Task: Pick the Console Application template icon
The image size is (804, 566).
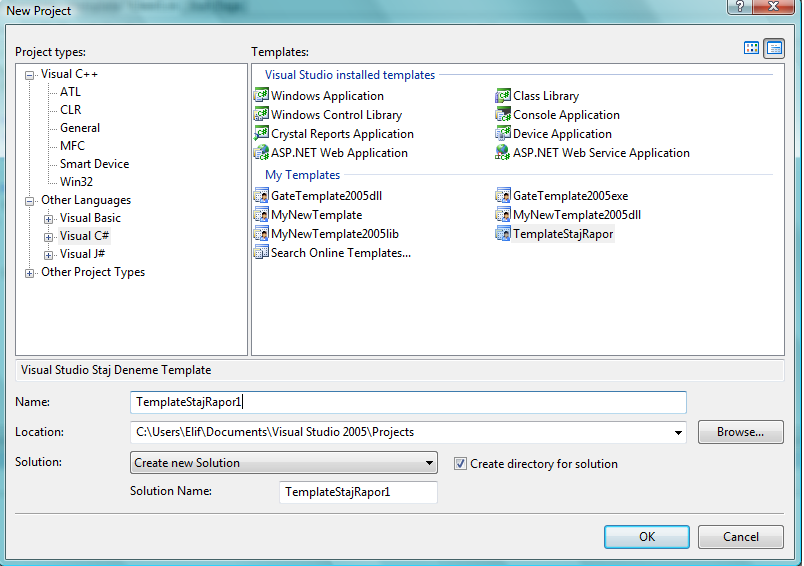Action: (x=504, y=115)
